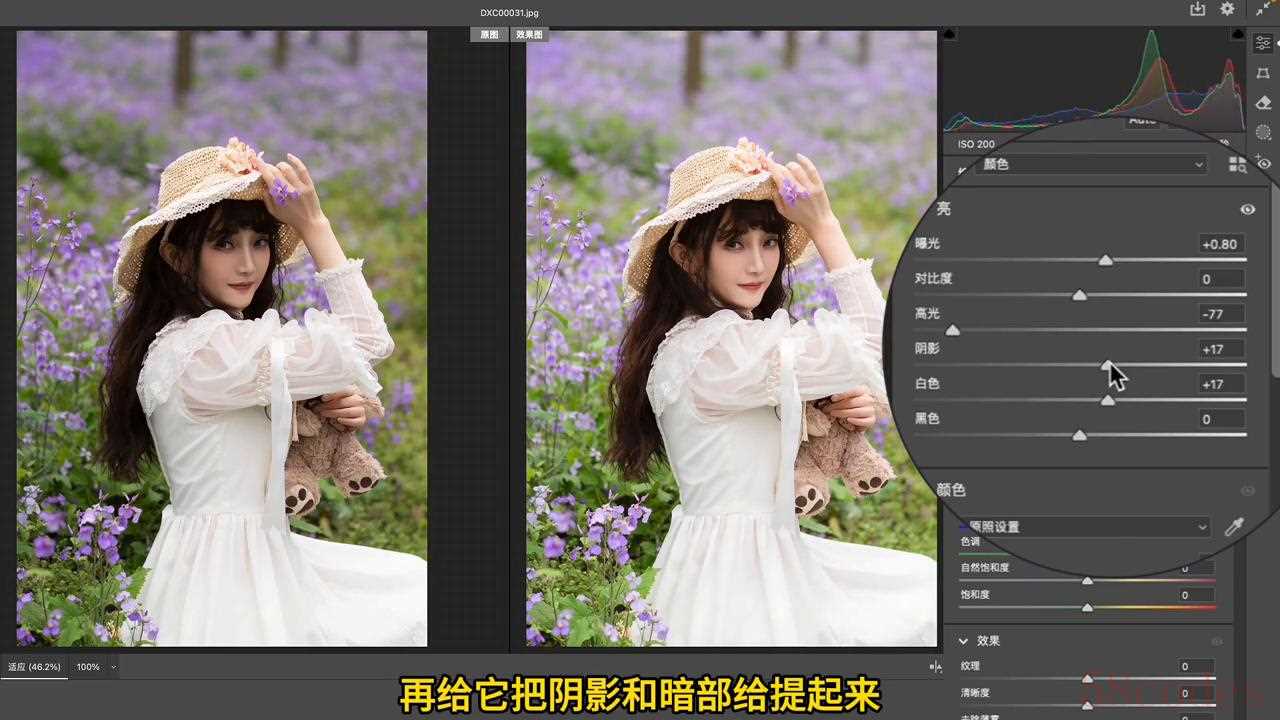The image size is (1280, 720).
Task: Click the 黑色 slider handle
Action: [x=1079, y=435]
